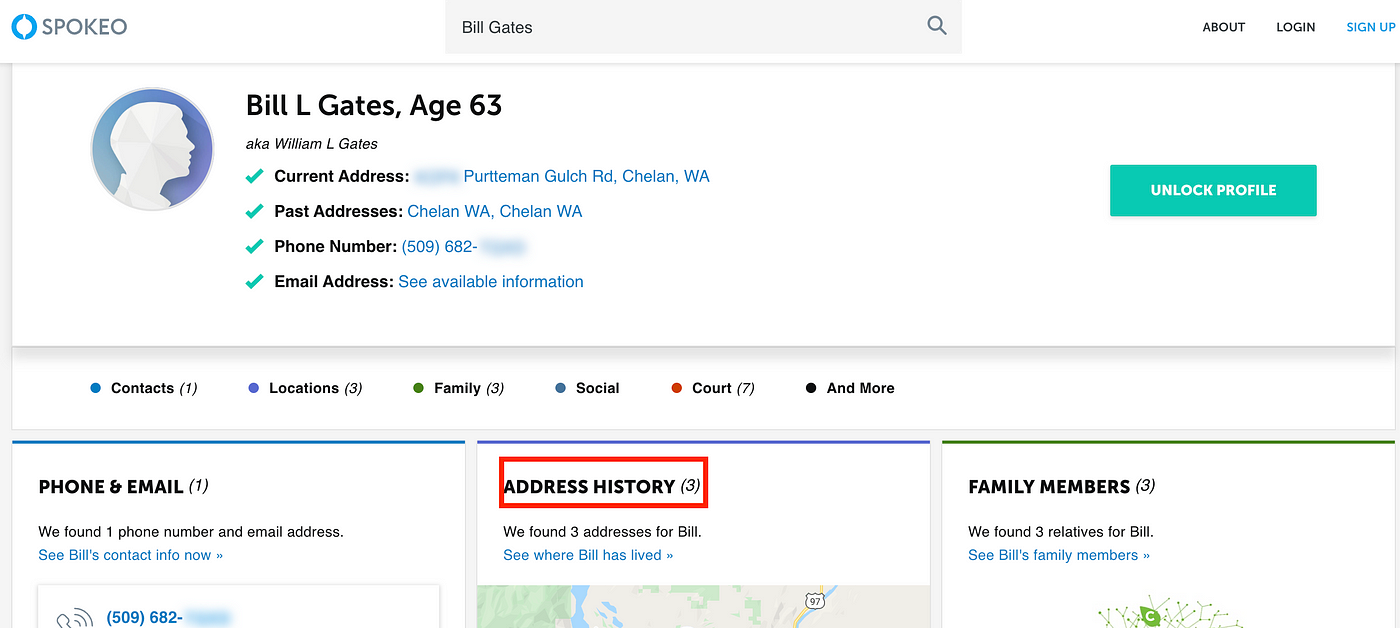This screenshot has height=628, width=1400.
Task: Select the And More tab
Action: click(x=850, y=388)
